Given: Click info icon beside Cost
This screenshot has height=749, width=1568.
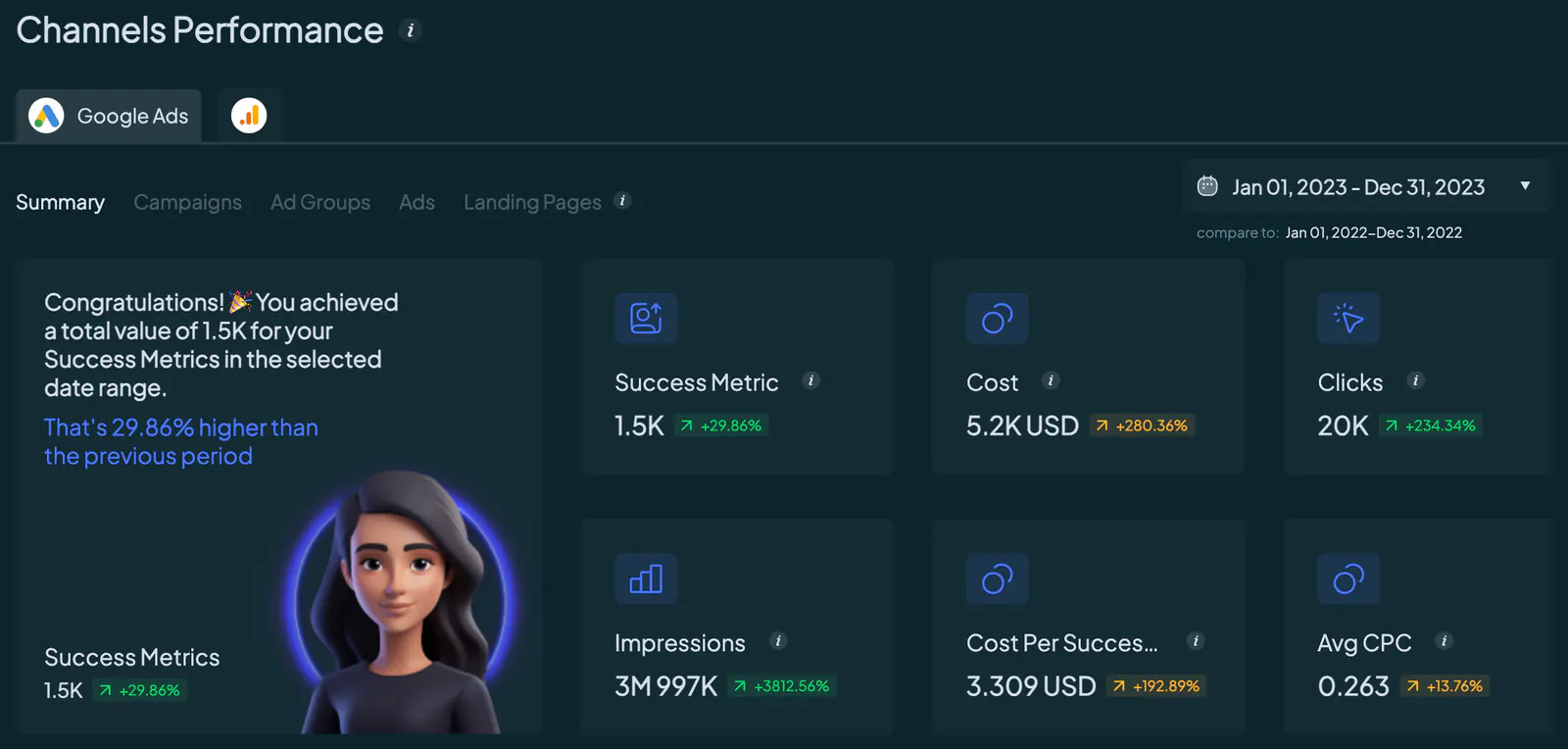Looking at the screenshot, I should (x=1051, y=380).
